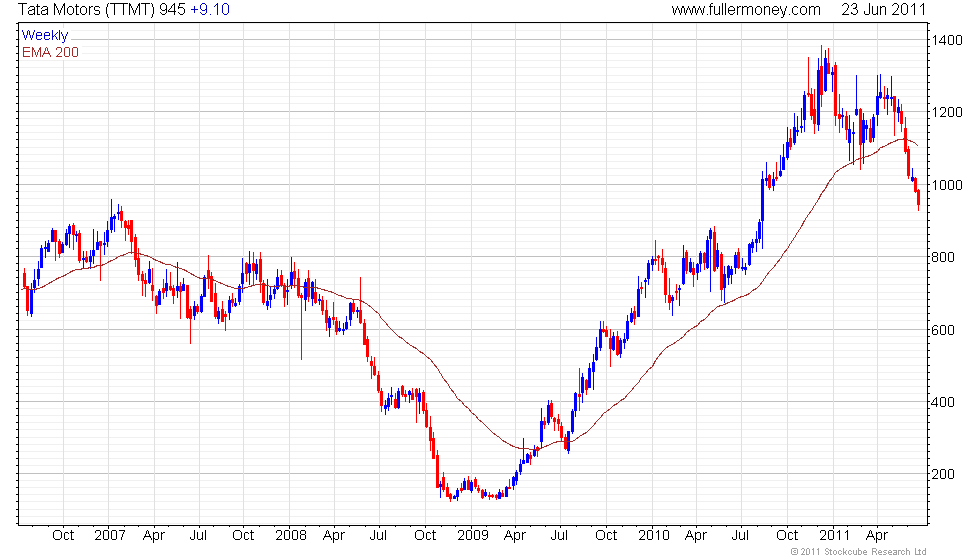Viewport: 980px width, 560px height.
Task: Select the Weekly timeframe label
Action: 45,36
